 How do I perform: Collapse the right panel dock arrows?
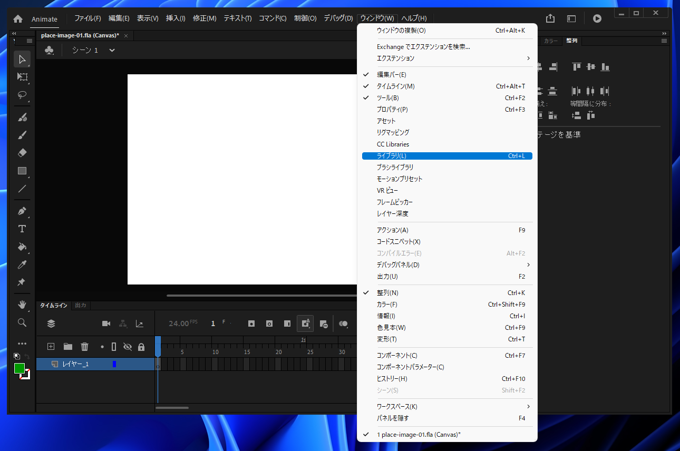click(664, 33)
